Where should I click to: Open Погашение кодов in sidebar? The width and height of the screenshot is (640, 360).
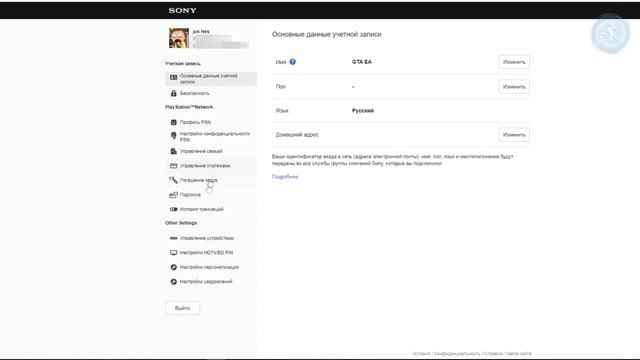click(211, 180)
